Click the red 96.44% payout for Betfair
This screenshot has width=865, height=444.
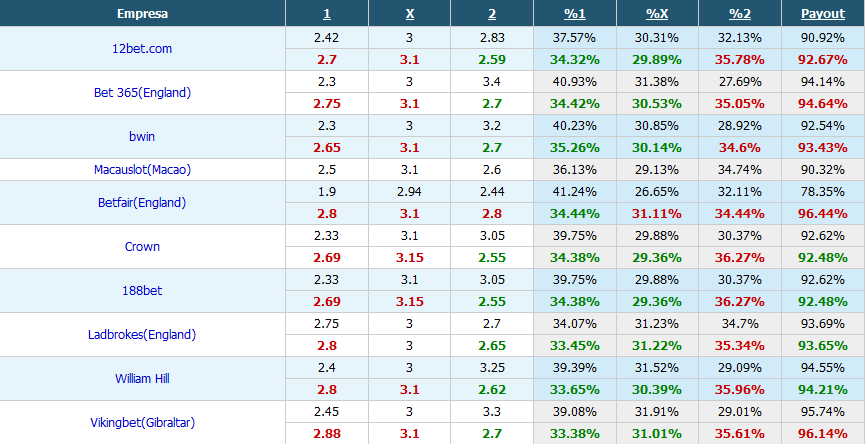click(823, 214)
